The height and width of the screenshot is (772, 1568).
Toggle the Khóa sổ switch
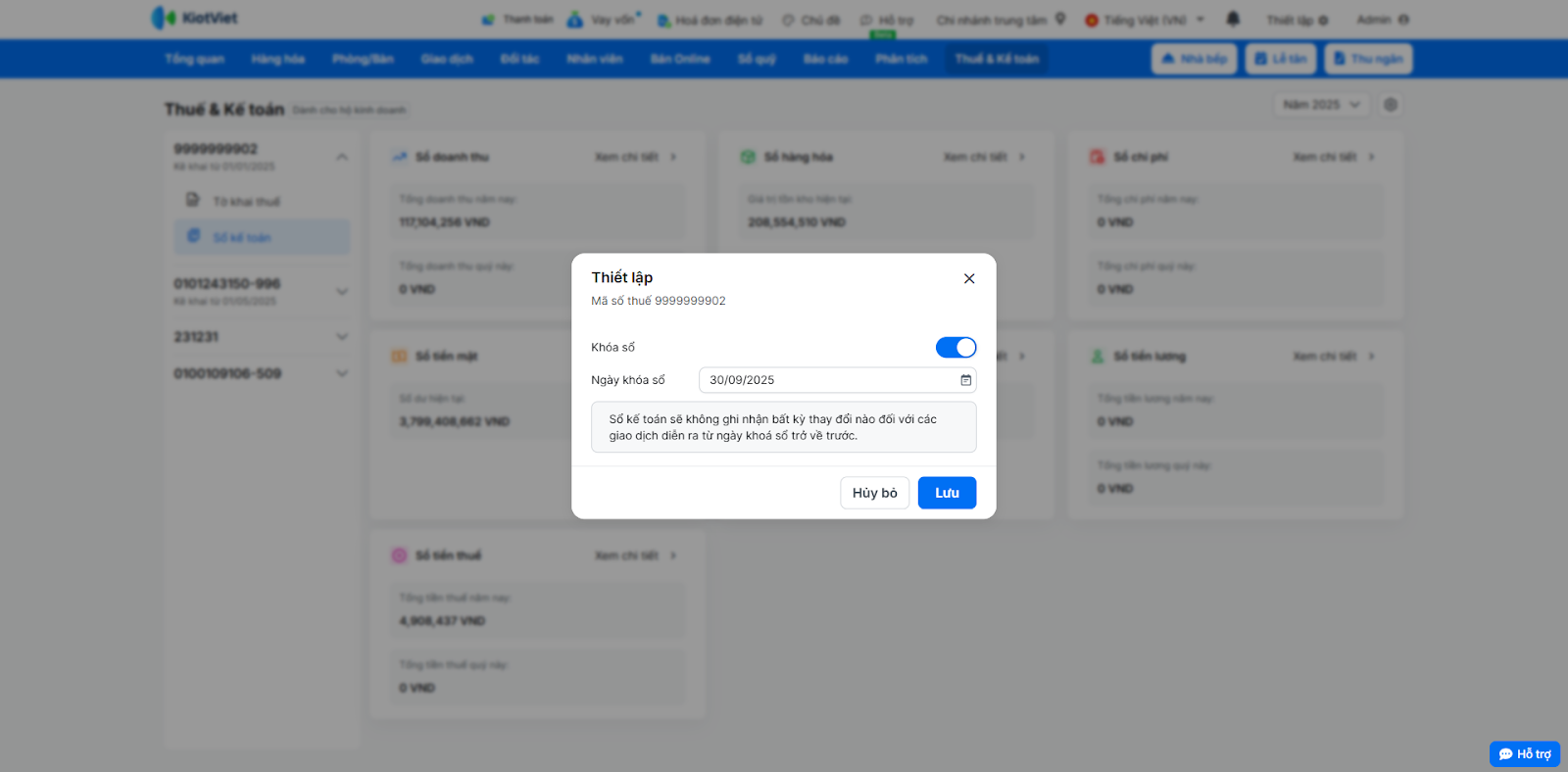pos(955,348)
